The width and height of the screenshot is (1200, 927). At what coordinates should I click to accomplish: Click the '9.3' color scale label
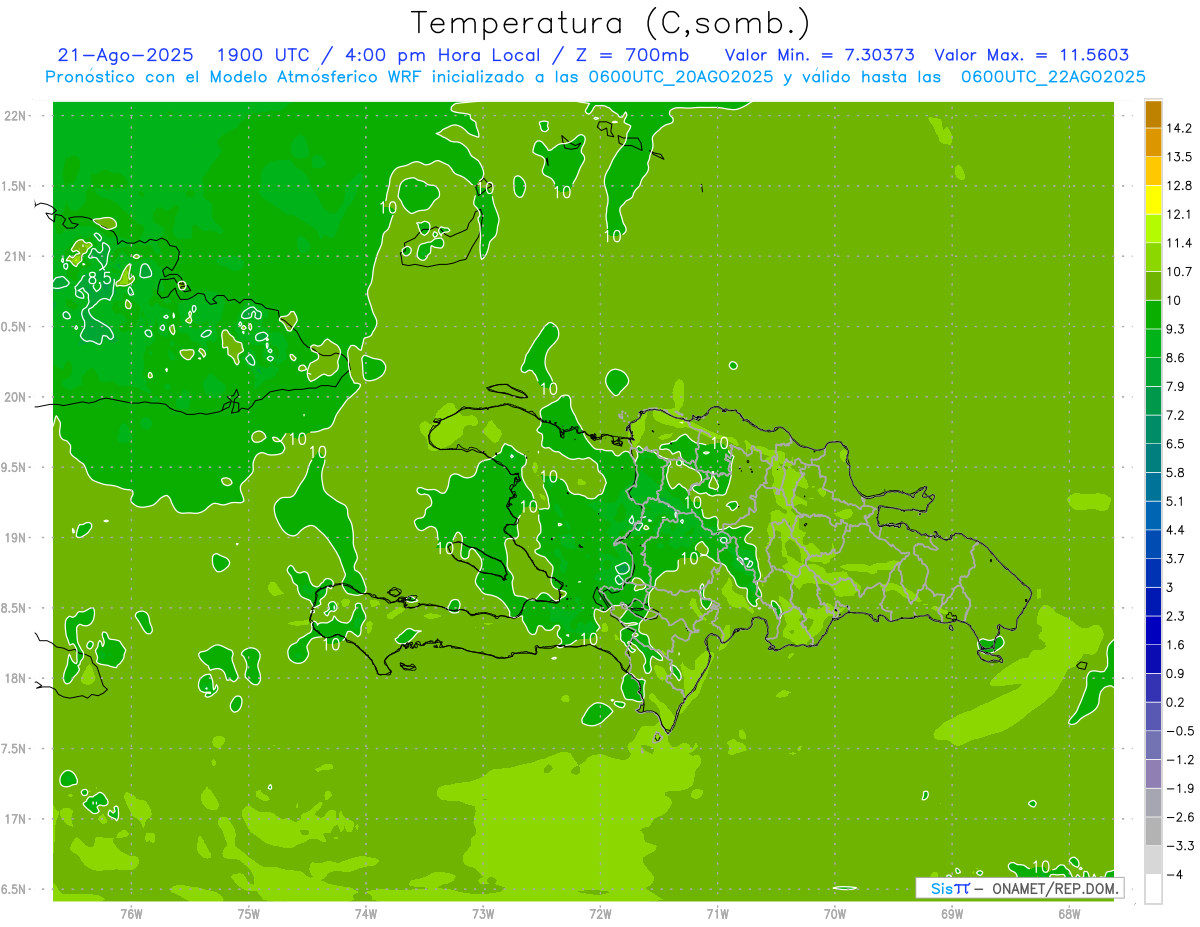pyautogui.click(x=1176, y=329)
